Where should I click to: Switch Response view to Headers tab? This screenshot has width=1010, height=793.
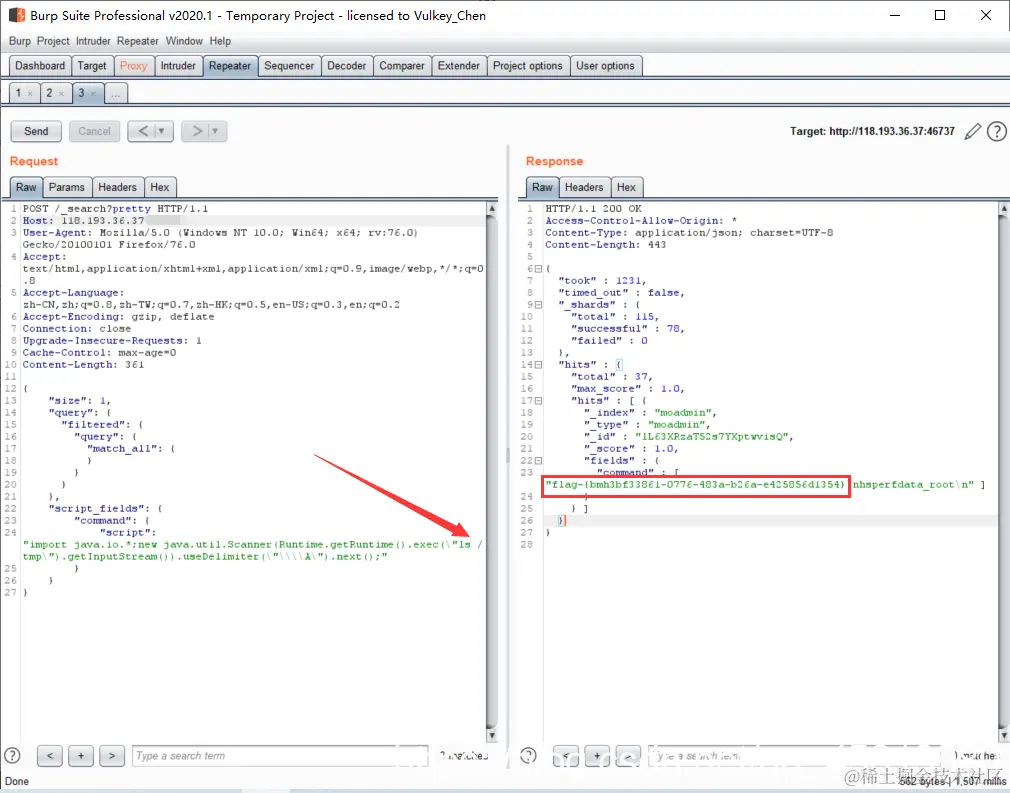pos(584,187)
